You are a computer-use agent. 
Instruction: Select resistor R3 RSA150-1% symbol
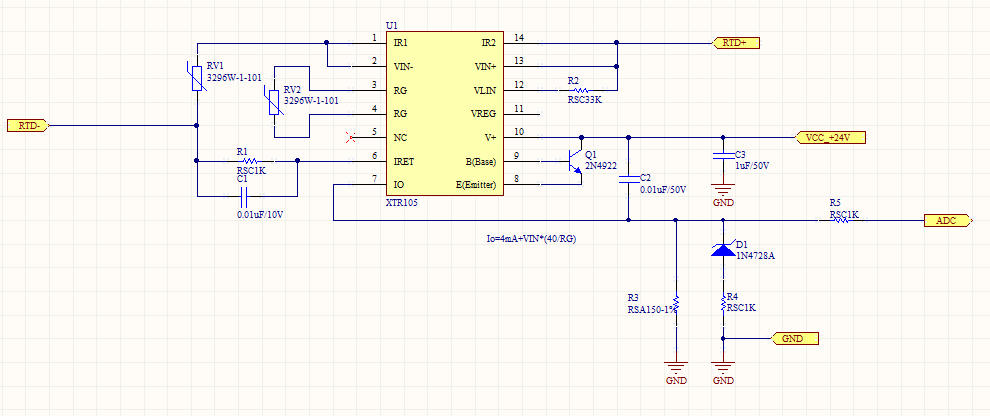tap(676, 303)
